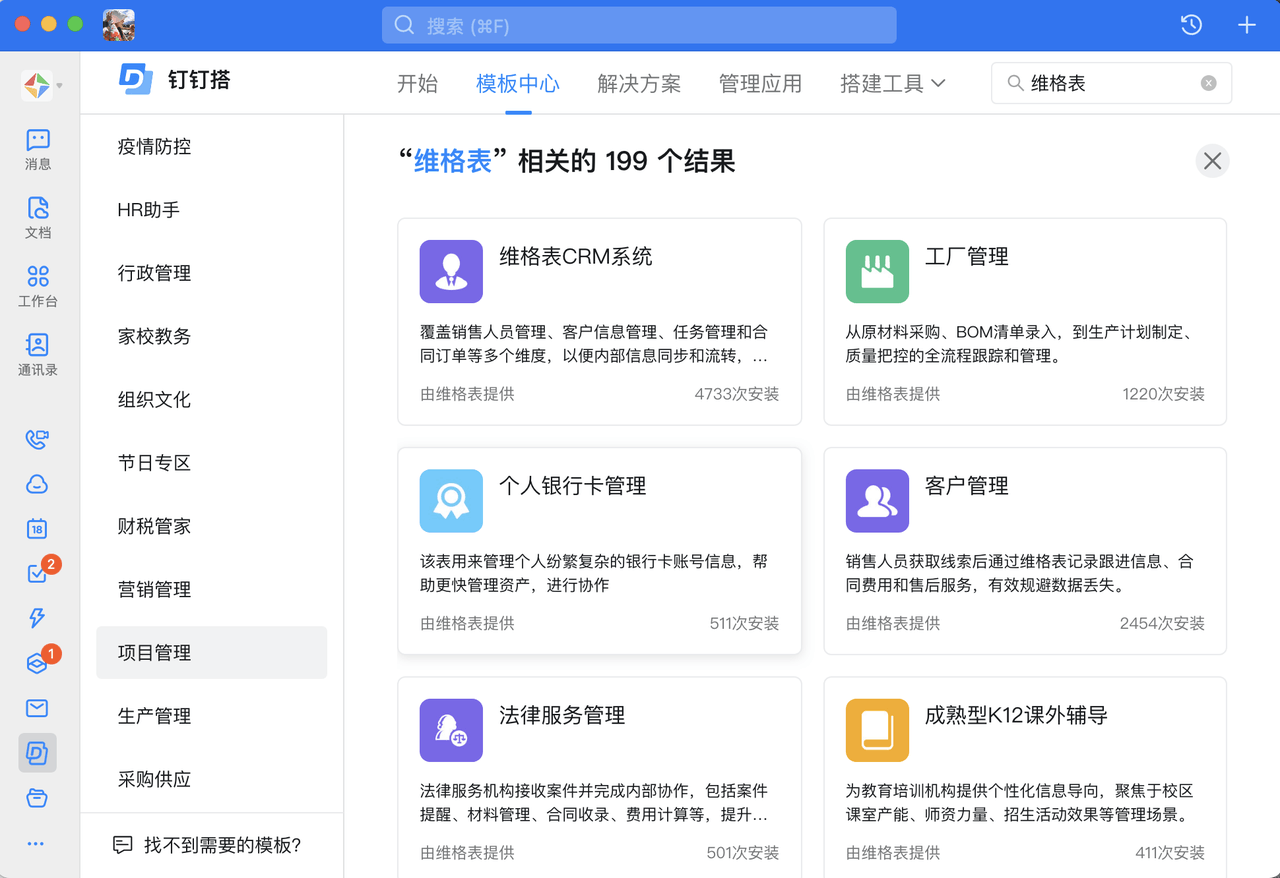Click the cloud disk icon in sidebar
The height and width of the screenshot is (878, 1280).
37,484
